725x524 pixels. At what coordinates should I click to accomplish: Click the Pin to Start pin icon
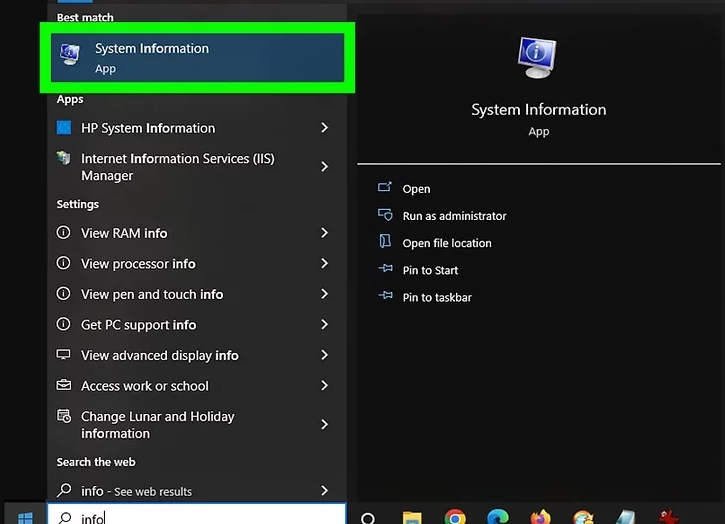point(386,268)
